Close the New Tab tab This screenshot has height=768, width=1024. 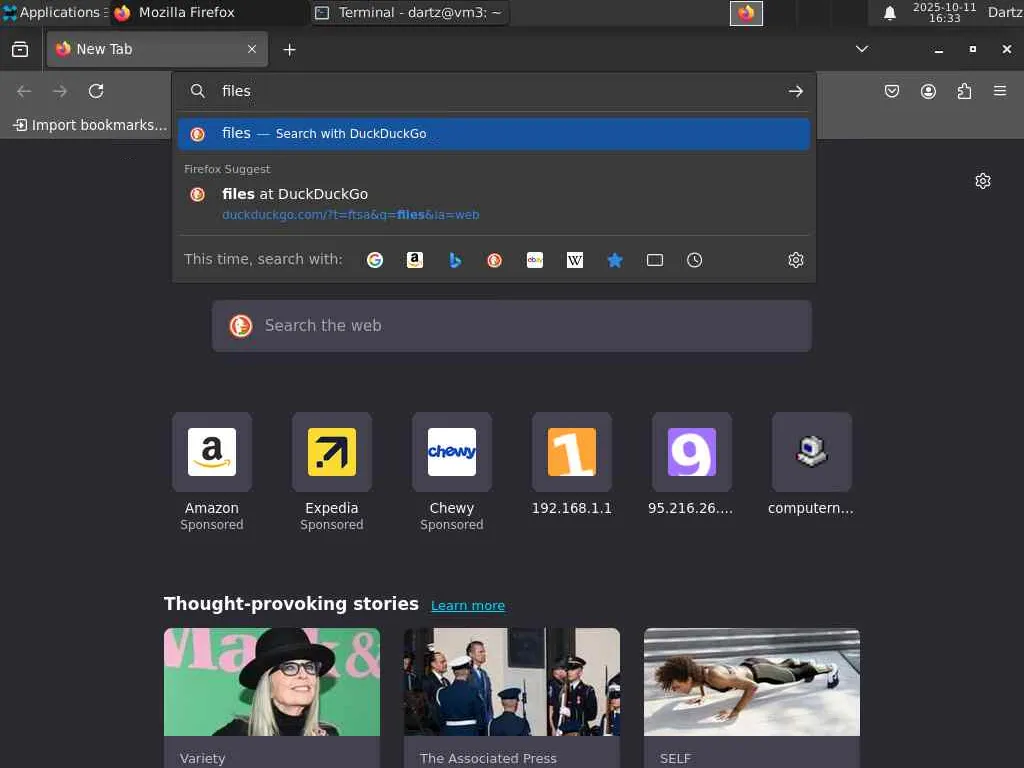[251, 49]
